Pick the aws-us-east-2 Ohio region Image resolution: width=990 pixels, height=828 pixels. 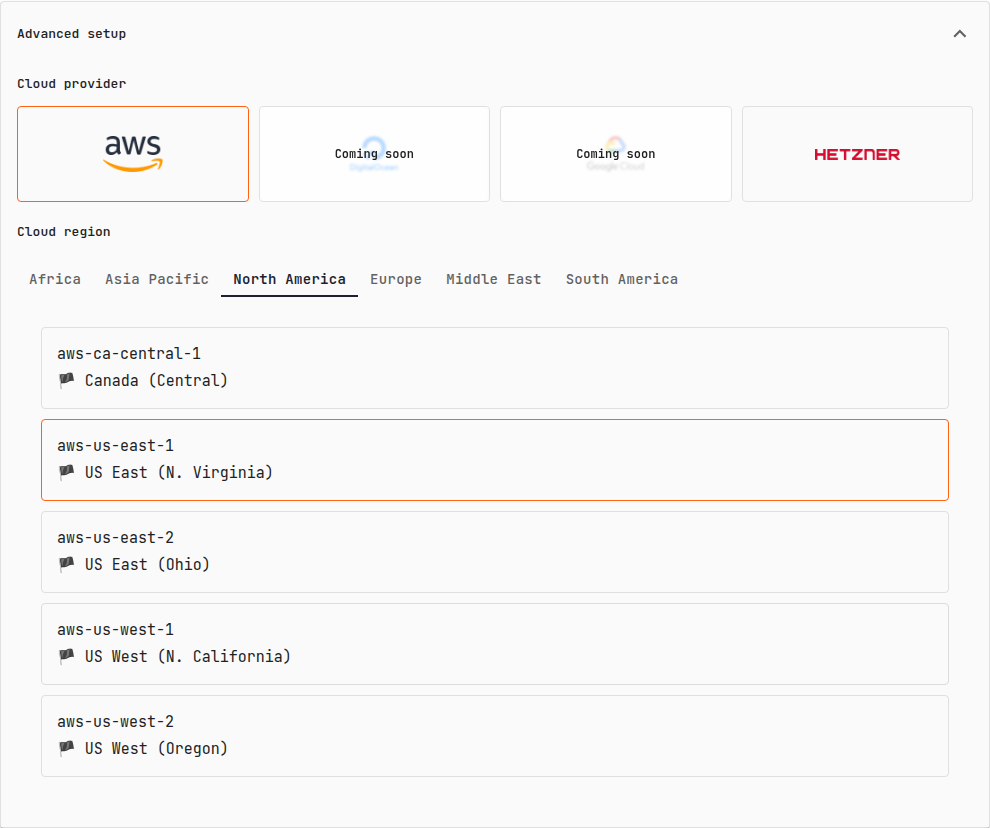(x=495, y=552)
